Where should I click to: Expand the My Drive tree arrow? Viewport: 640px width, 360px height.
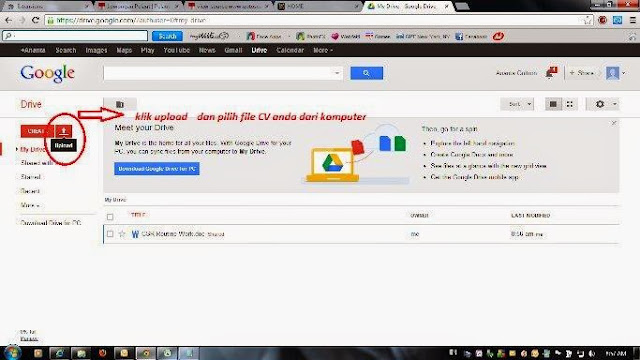[17, 149]
